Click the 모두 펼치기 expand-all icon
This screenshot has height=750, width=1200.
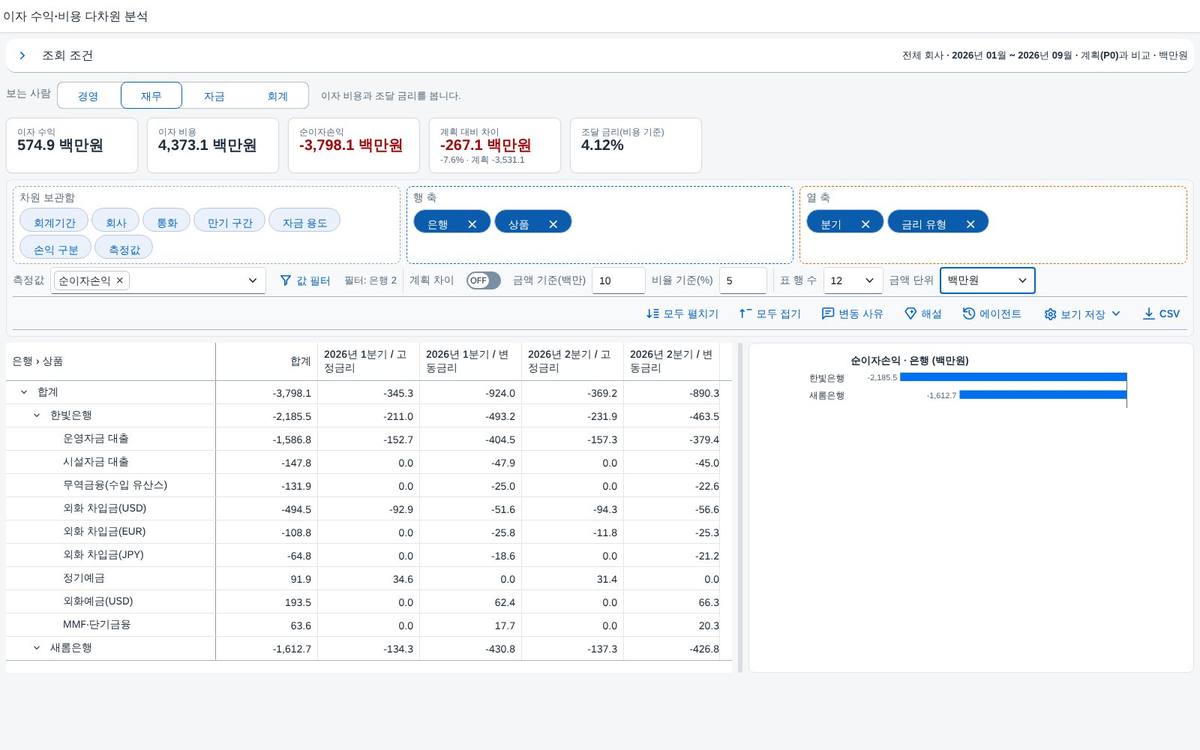(x=653, y=314)
